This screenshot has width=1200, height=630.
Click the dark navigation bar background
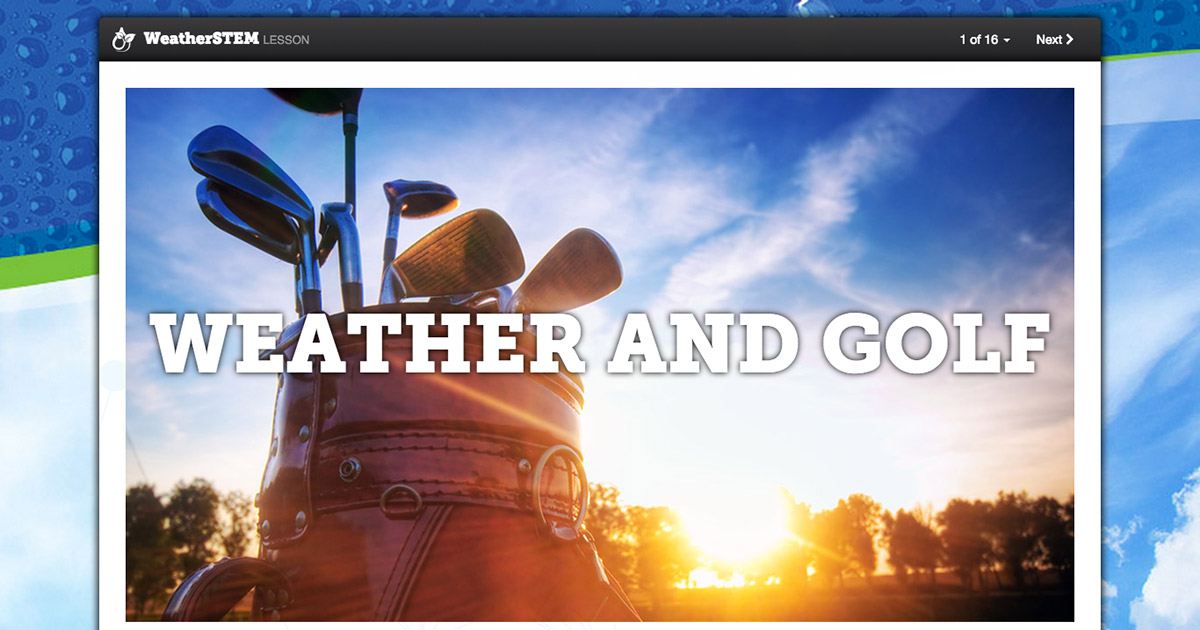click(600, 40)
